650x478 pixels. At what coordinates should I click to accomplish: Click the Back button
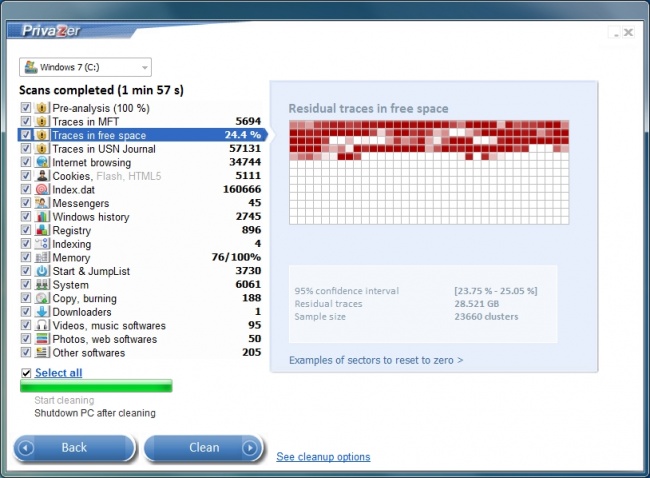pos(75,448)
